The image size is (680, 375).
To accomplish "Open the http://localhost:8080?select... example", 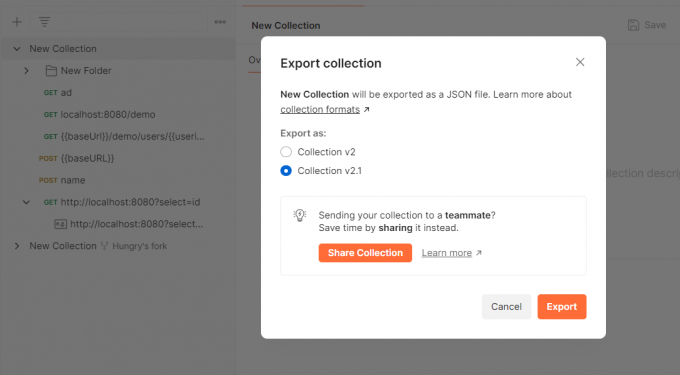I will click(137, 224).
